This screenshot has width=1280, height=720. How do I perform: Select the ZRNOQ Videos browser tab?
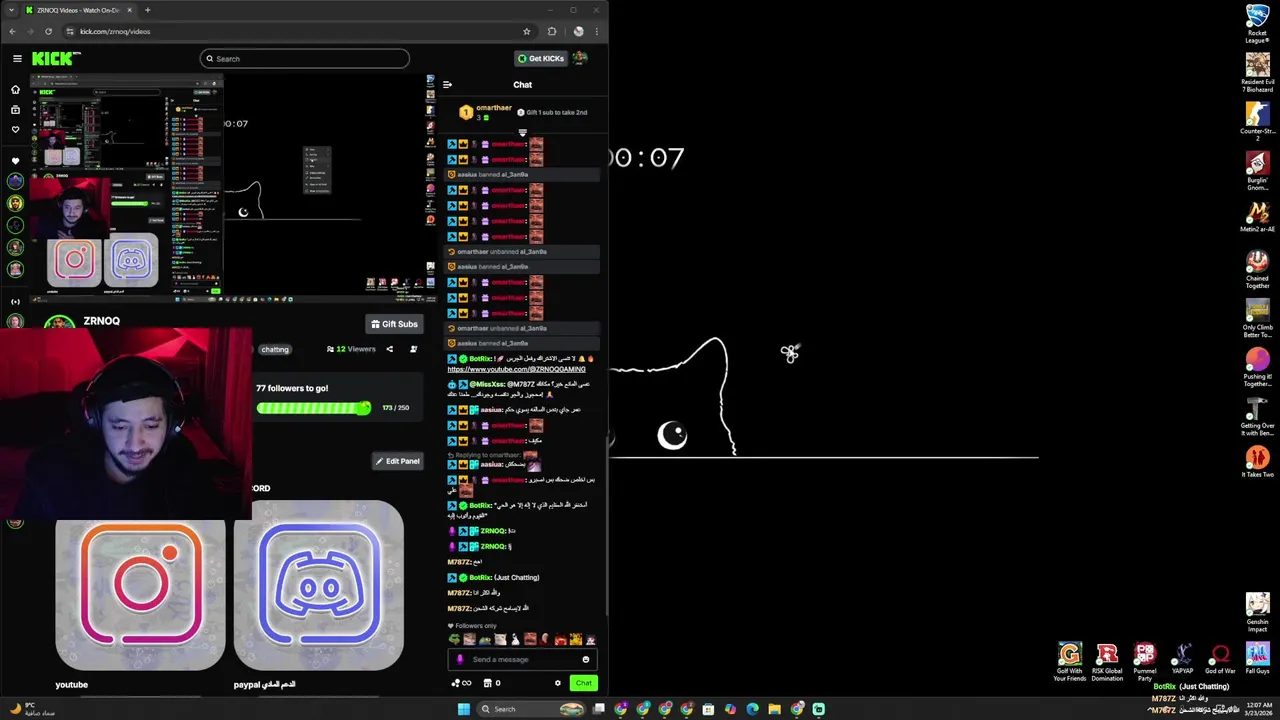click(78, 10)
